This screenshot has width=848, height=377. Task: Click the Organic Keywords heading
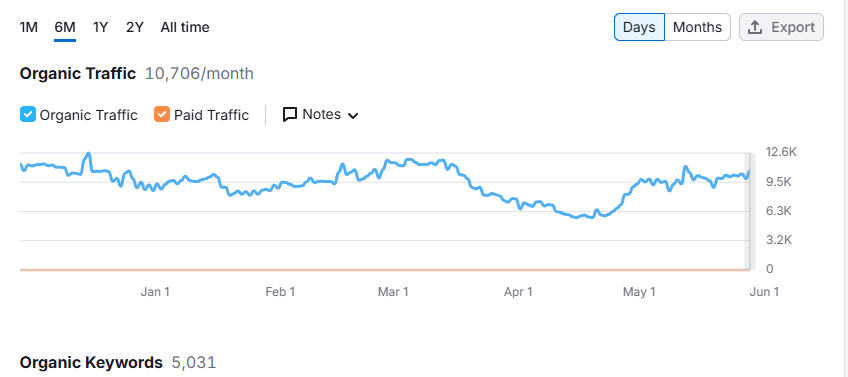tap(91, 362)
